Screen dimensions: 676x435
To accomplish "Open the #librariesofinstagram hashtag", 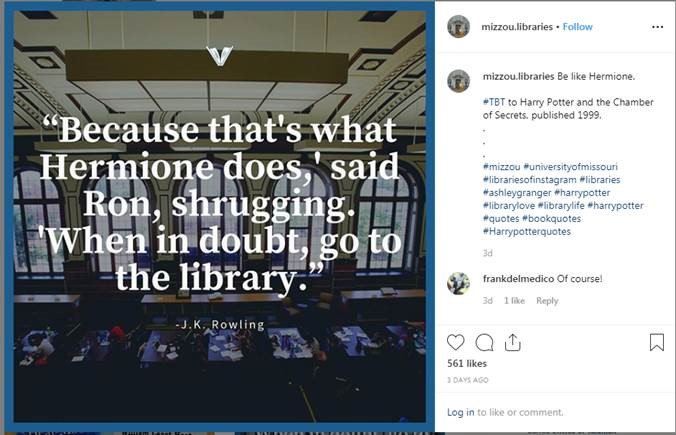I will click(529, 180).
